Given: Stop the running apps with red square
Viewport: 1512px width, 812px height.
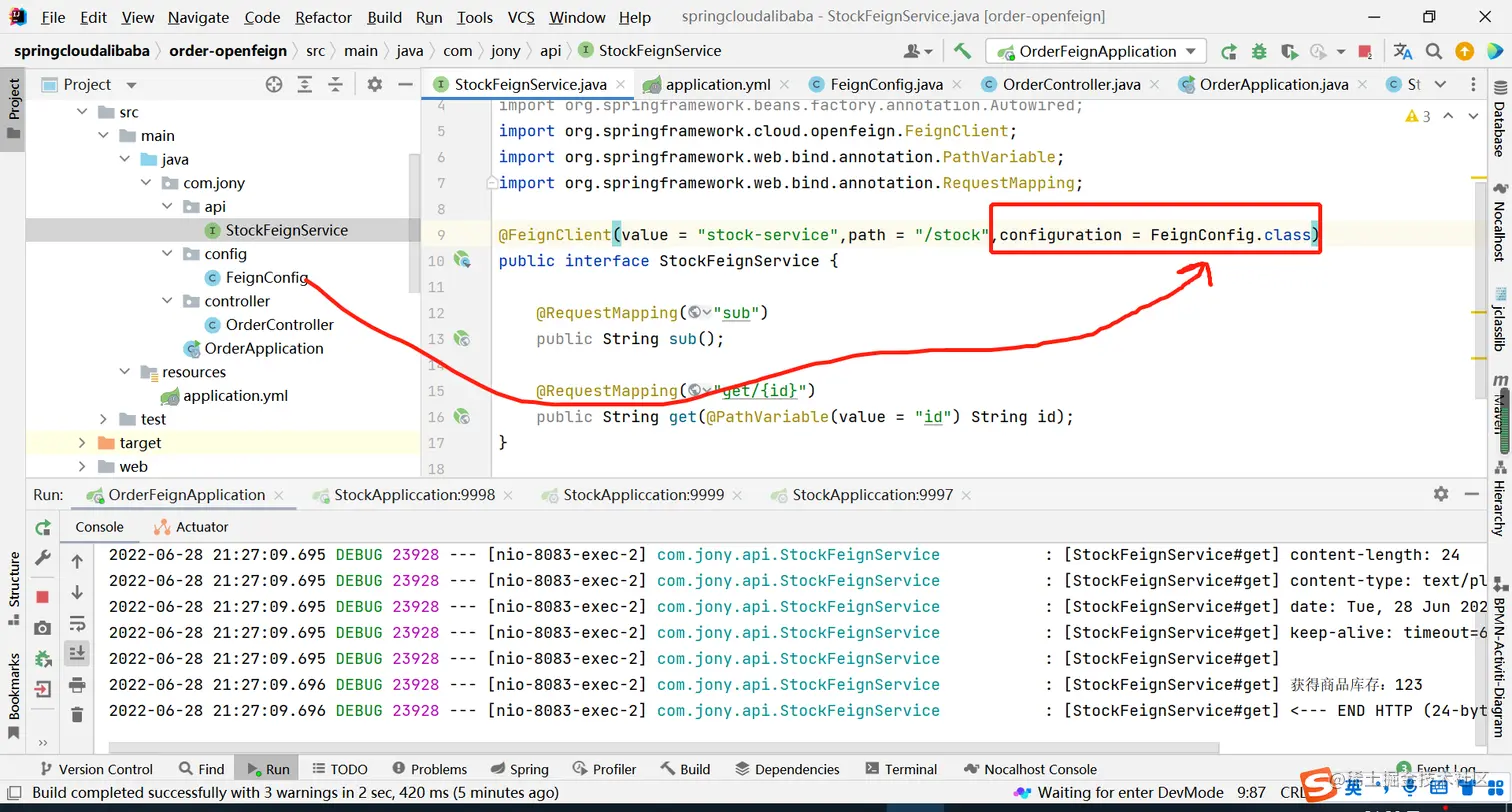Looking at the screenshot, I should click(1365, 51).
